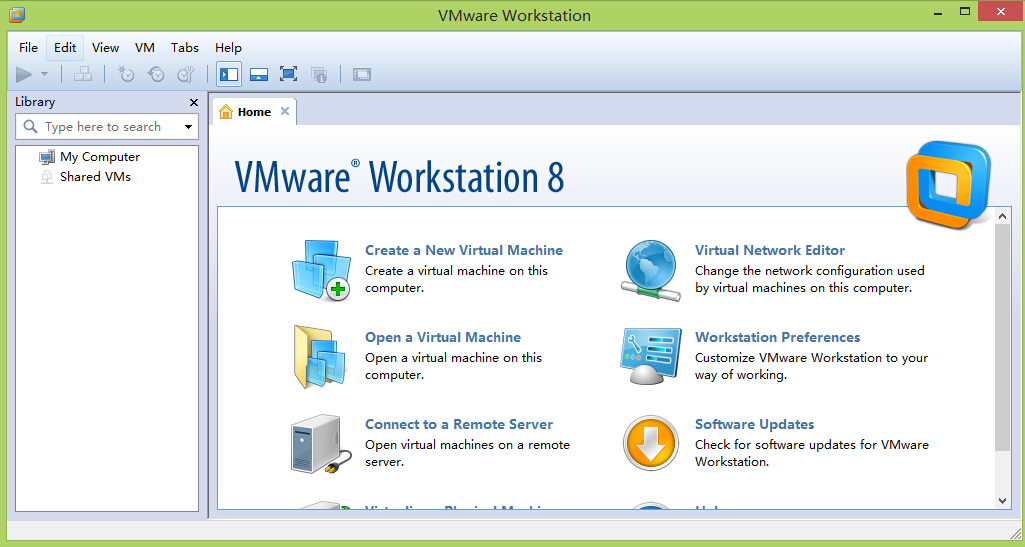The image size is (1025, 547).
Task: Open the VM menu
Action: click(144, 48)
